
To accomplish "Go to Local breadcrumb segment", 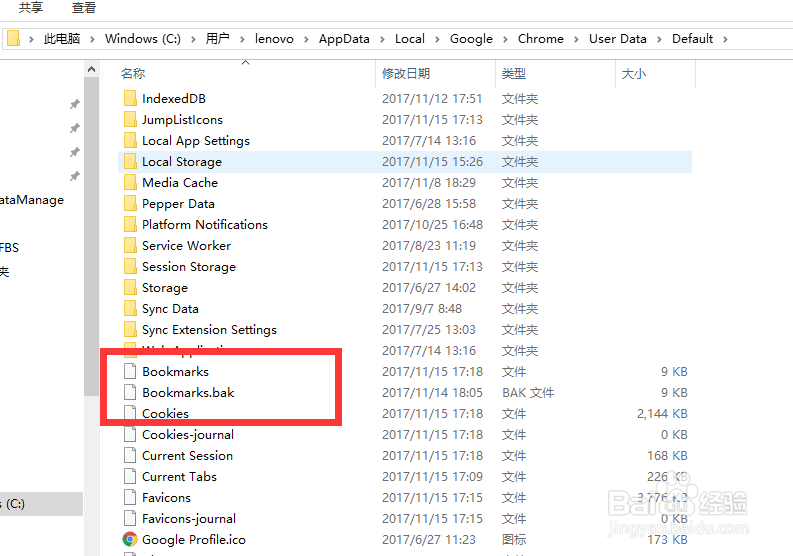I will coord(410,39).
